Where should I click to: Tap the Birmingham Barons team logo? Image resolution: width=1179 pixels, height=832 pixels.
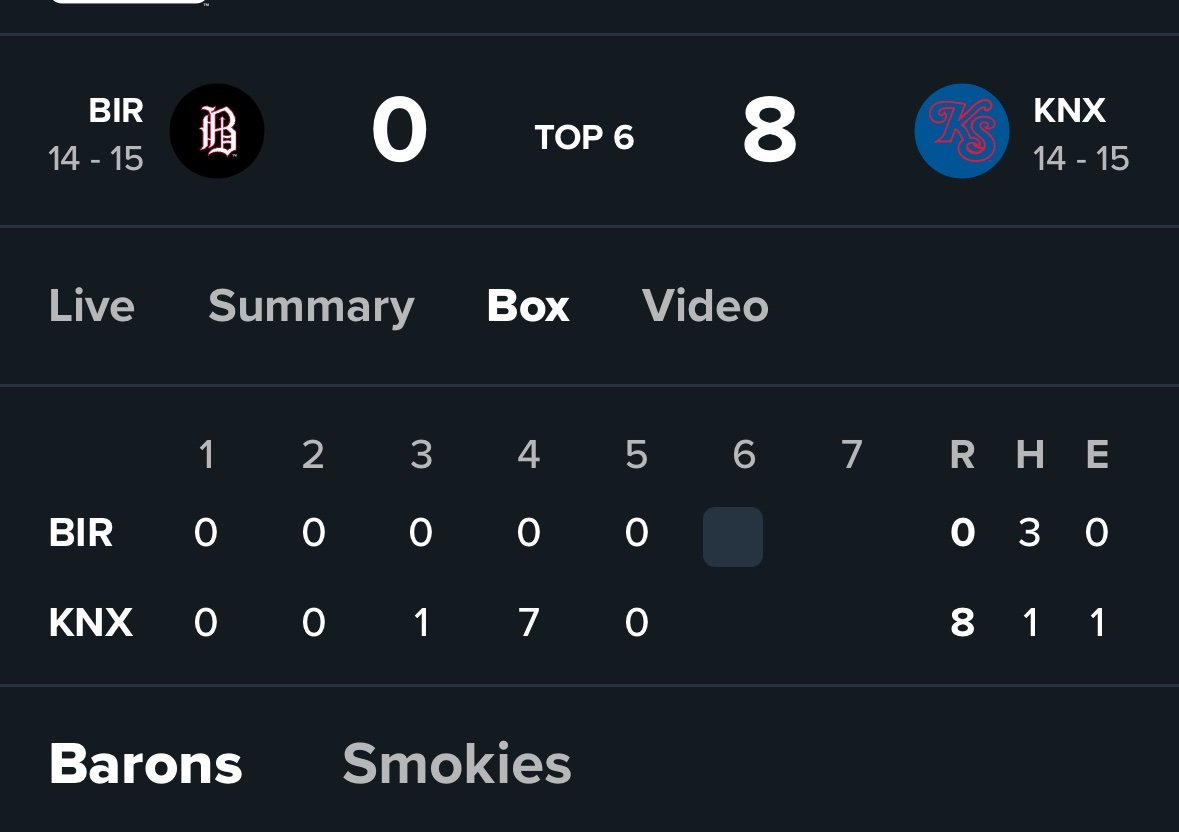[217, 131]
